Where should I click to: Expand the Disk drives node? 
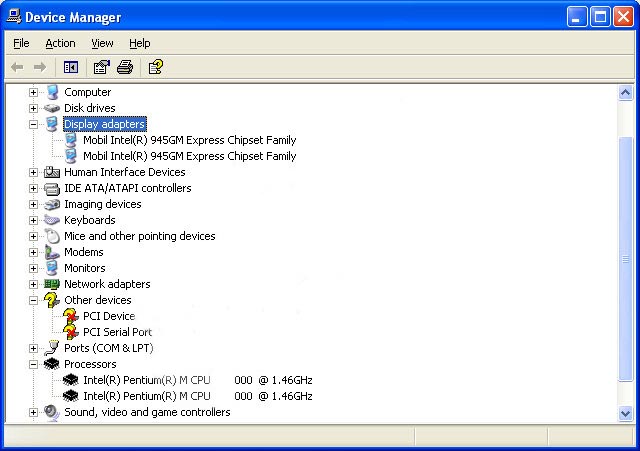(x=33, y=108)
